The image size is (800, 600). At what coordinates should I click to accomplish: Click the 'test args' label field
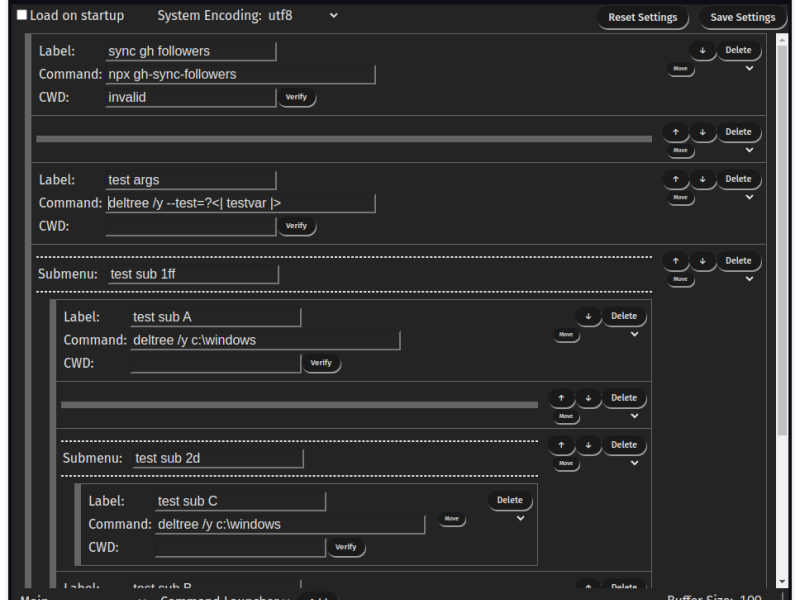tap(191, 180)
